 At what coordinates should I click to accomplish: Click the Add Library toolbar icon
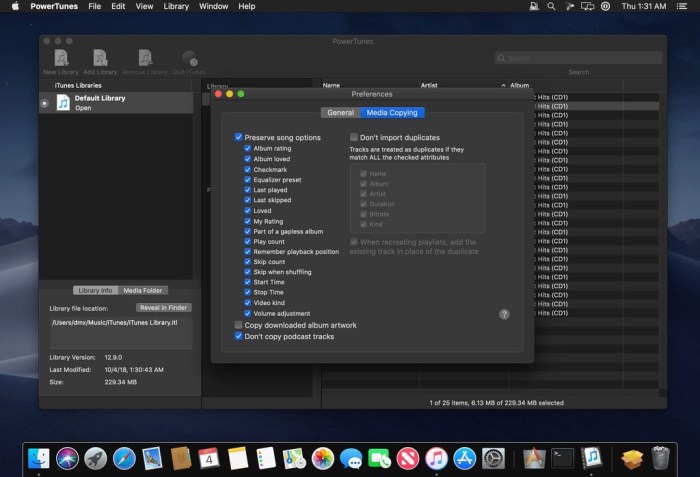point(100,58)
